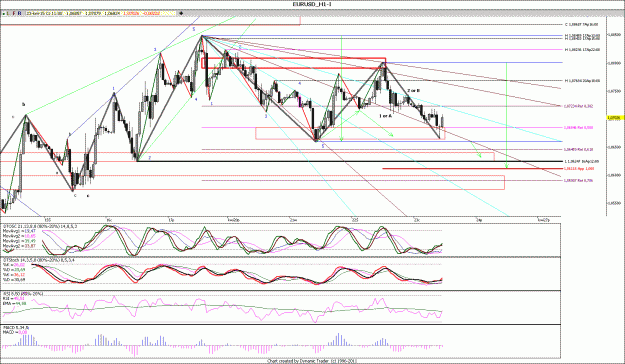Click the magenta-line 'H' level label at right
Screen dimensions: 625x364
click(582, 50)
